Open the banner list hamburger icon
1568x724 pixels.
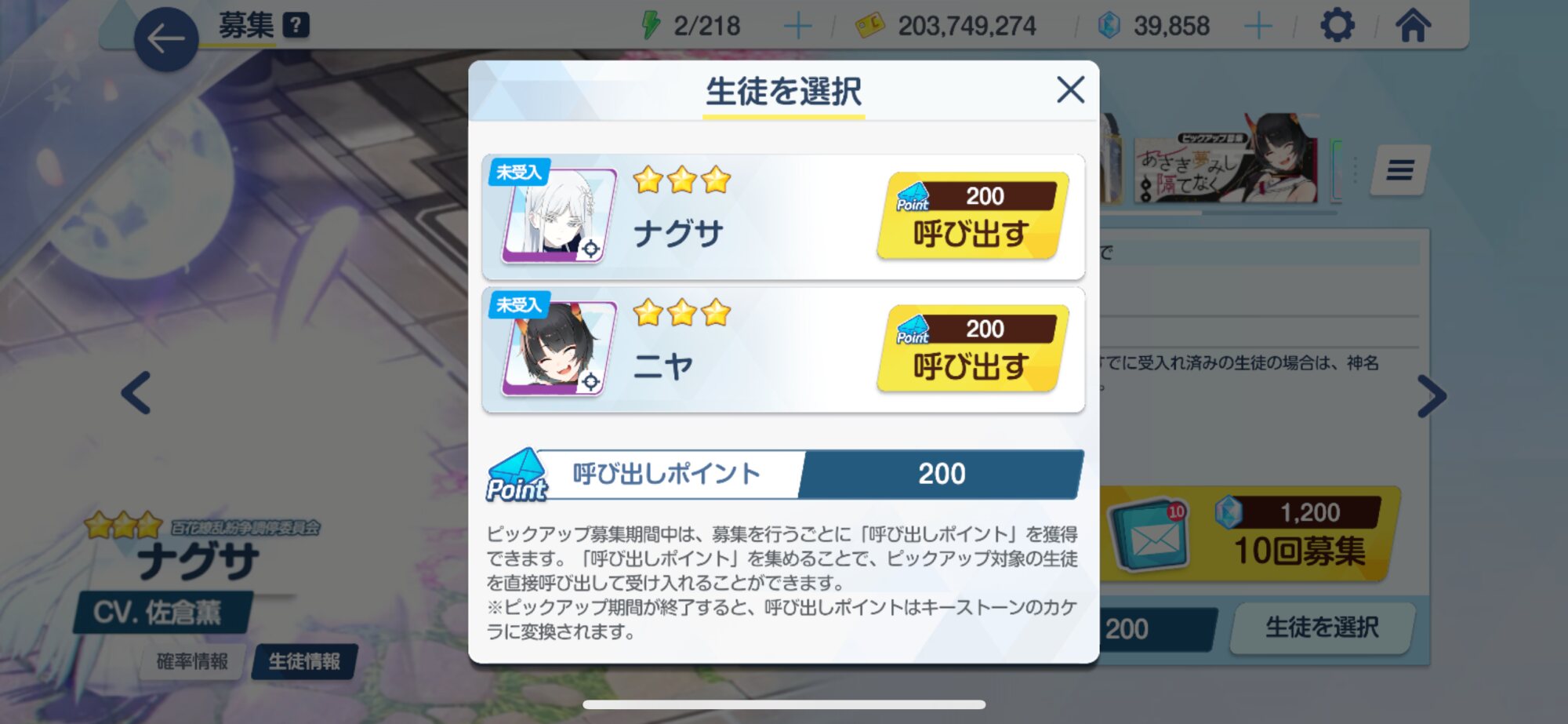(x=1400, y=169)
